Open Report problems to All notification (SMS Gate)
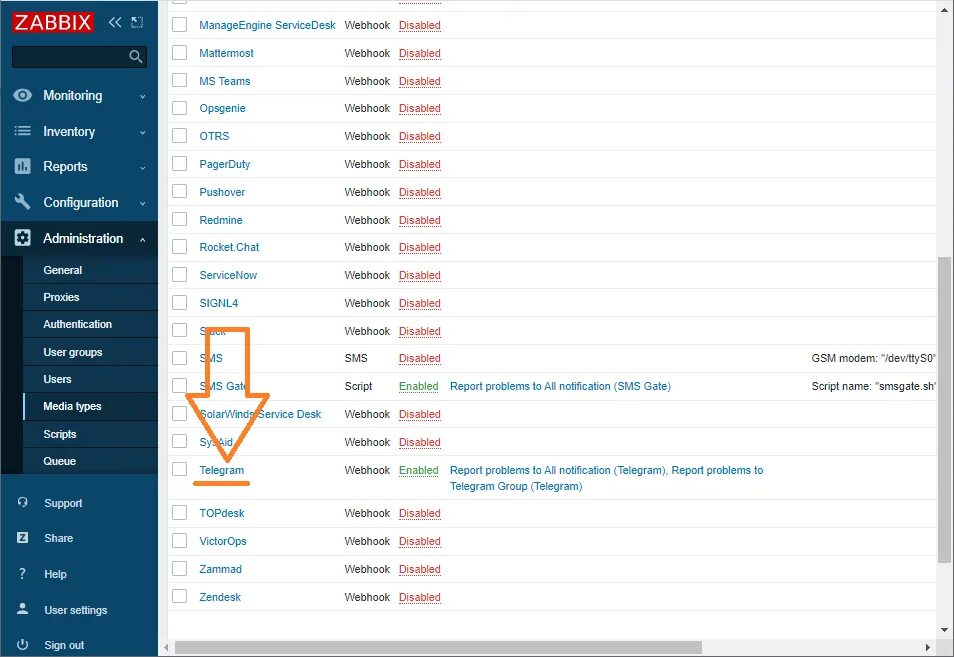 click(560, 386)
